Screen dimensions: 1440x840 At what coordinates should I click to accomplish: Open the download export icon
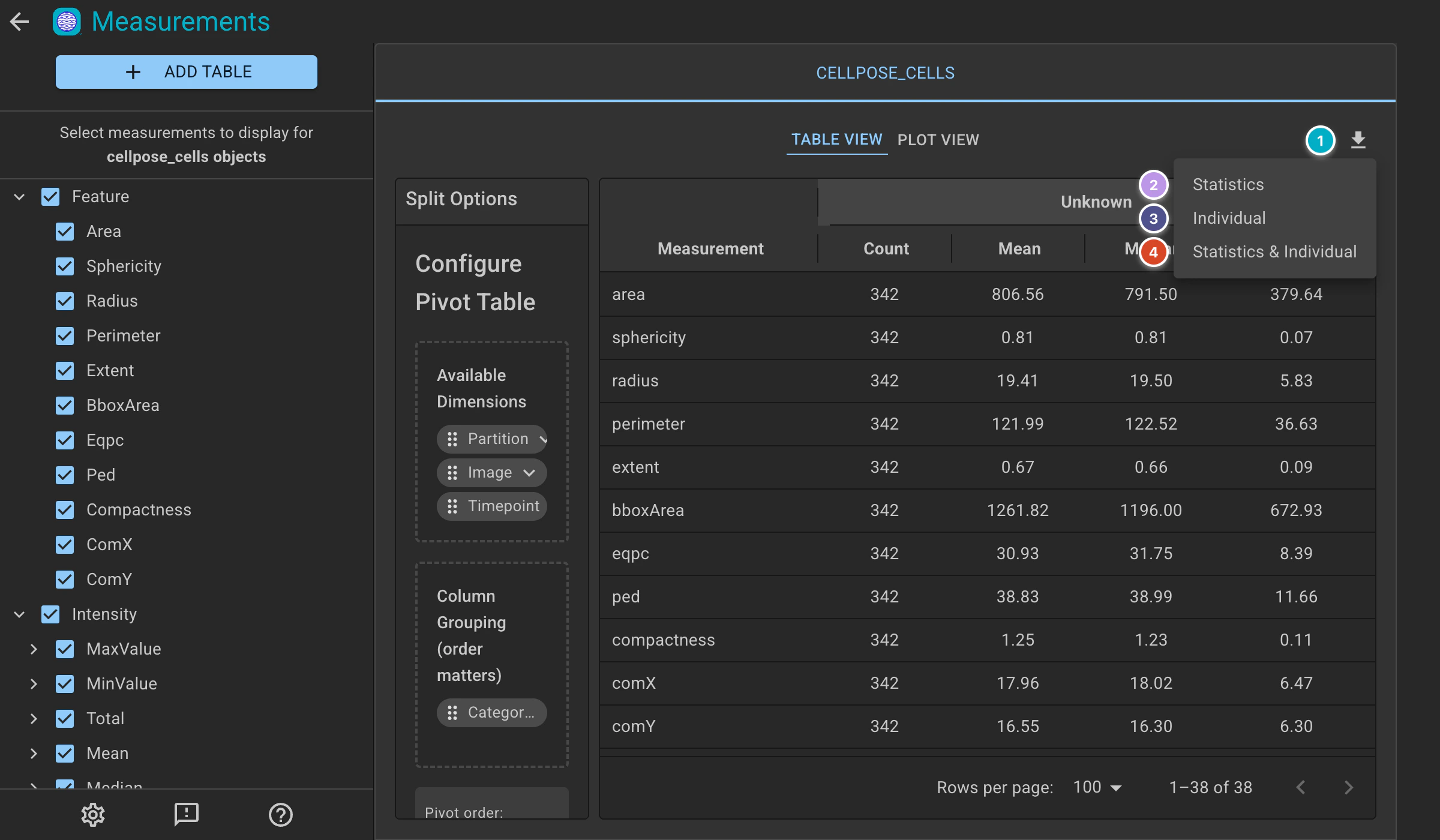1358,140
